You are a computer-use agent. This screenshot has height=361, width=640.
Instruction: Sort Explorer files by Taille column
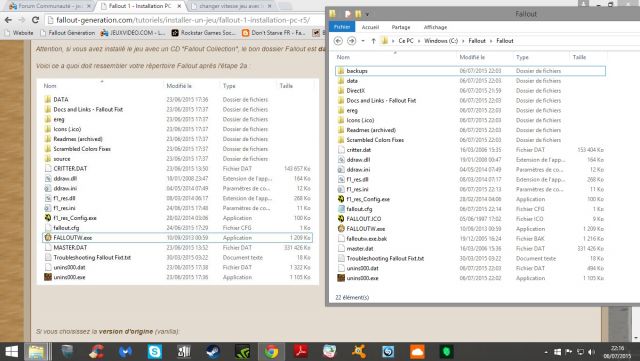tap(579, 57)
